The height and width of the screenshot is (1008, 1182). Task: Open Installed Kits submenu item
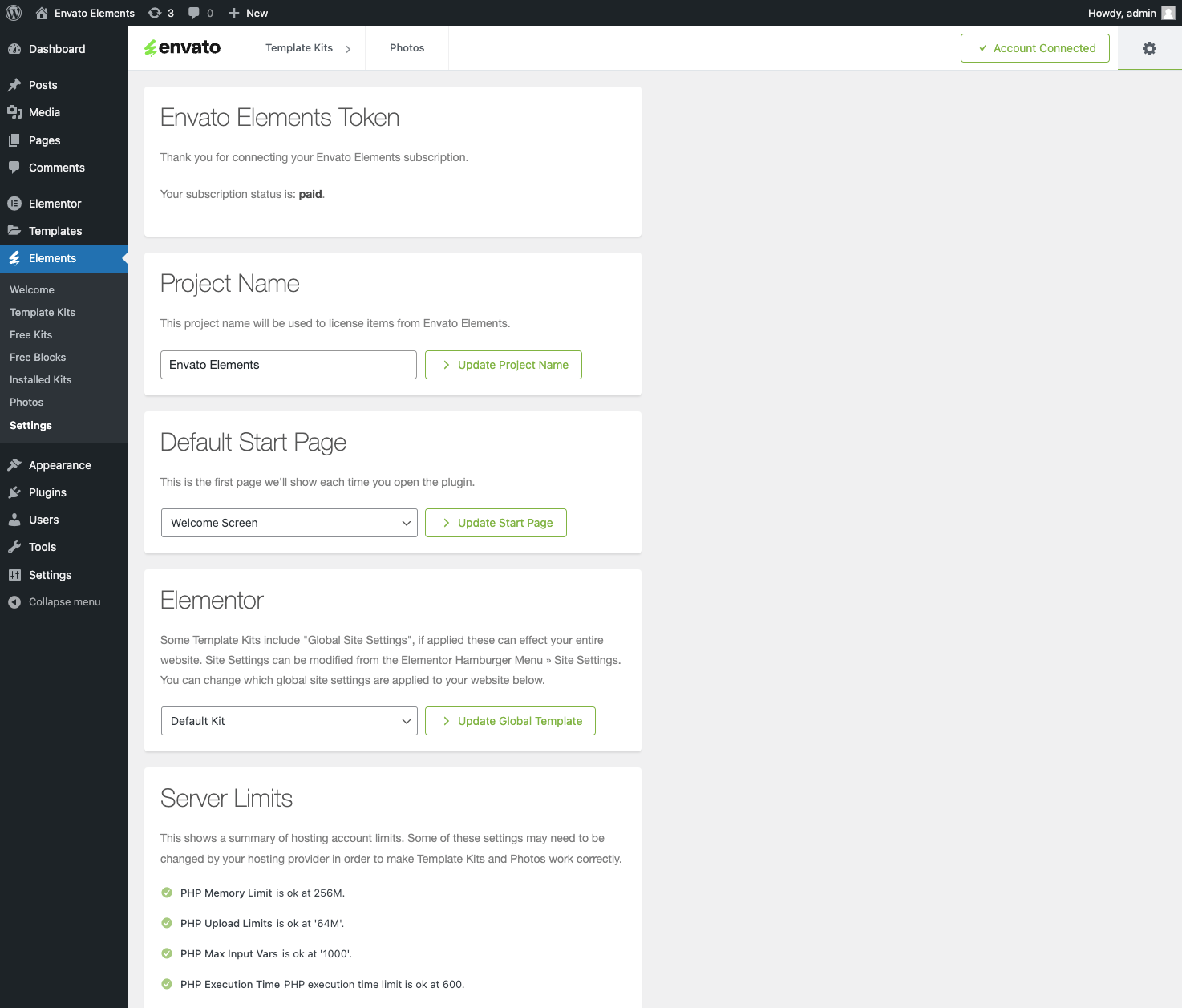[x=41, y=379]
